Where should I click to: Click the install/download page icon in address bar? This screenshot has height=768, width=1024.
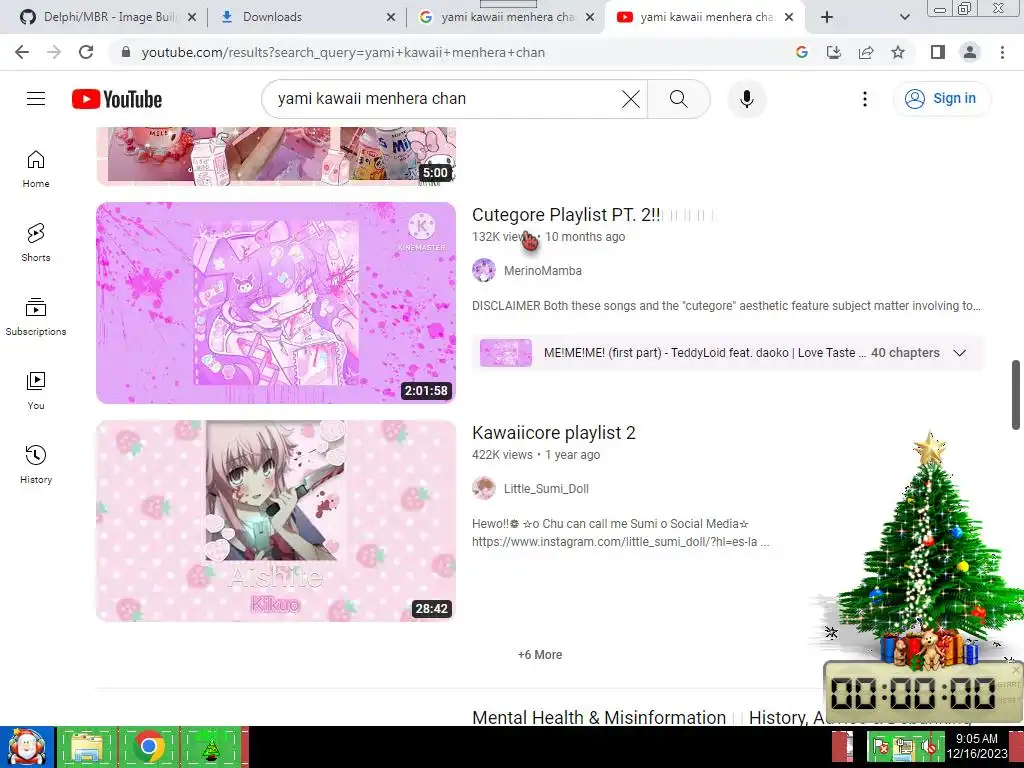[834, 52]
